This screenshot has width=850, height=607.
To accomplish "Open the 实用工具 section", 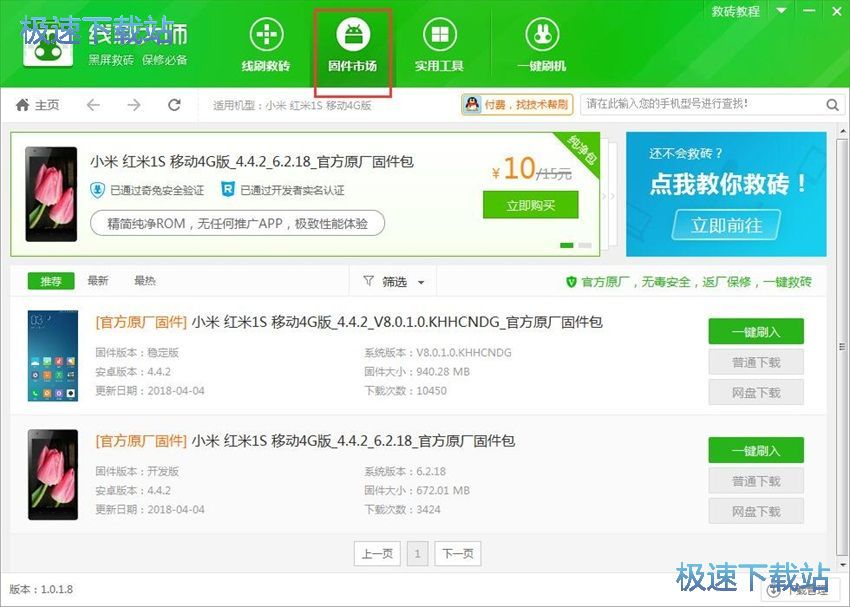I will [439, 45].
